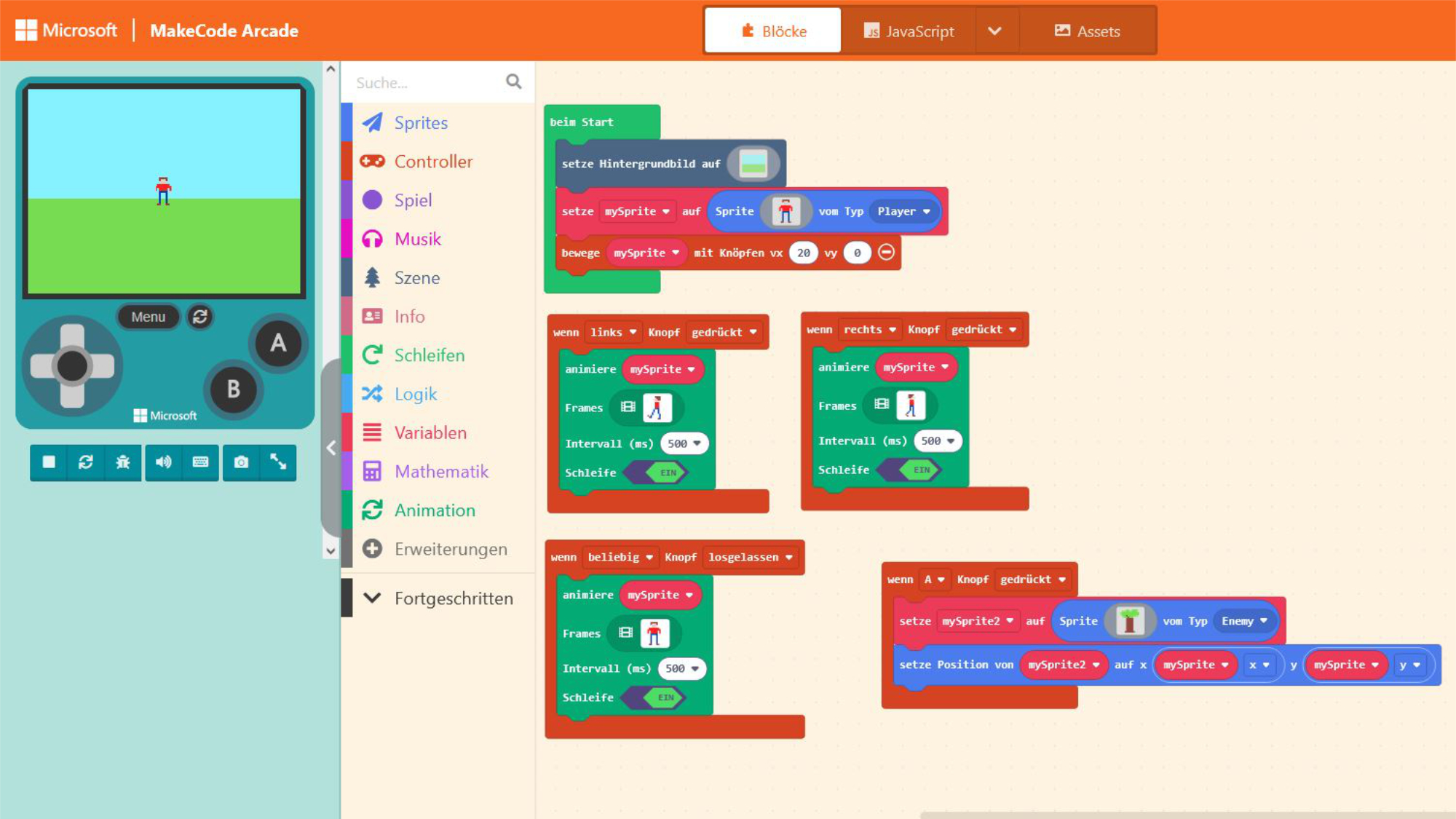The height and width of the screenshot is (819, 1456).
Task: Open the links button dropdown
Action: 613,332
